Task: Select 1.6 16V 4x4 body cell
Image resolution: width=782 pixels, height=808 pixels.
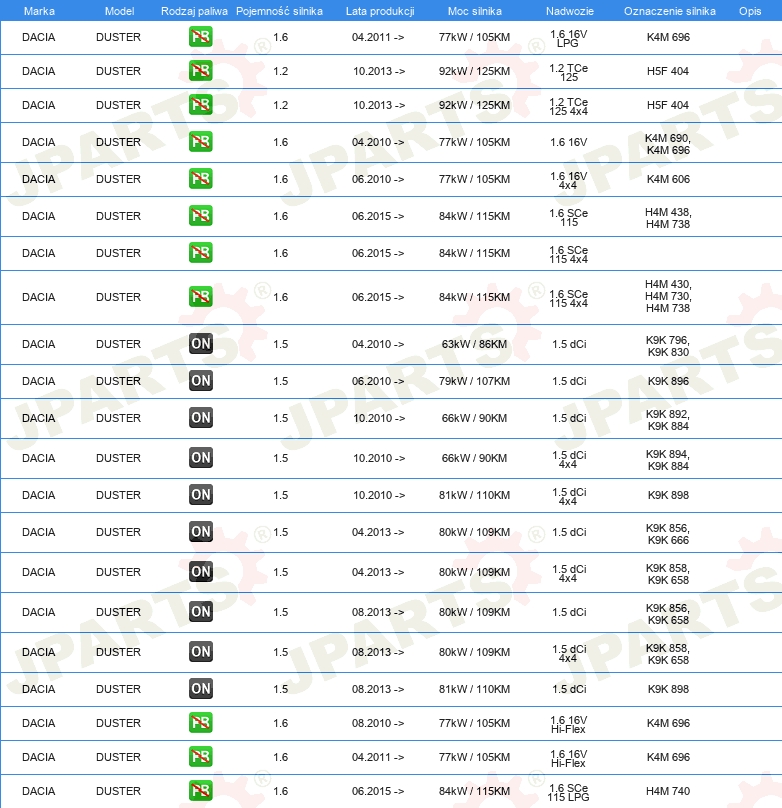Action: point(568,181)
